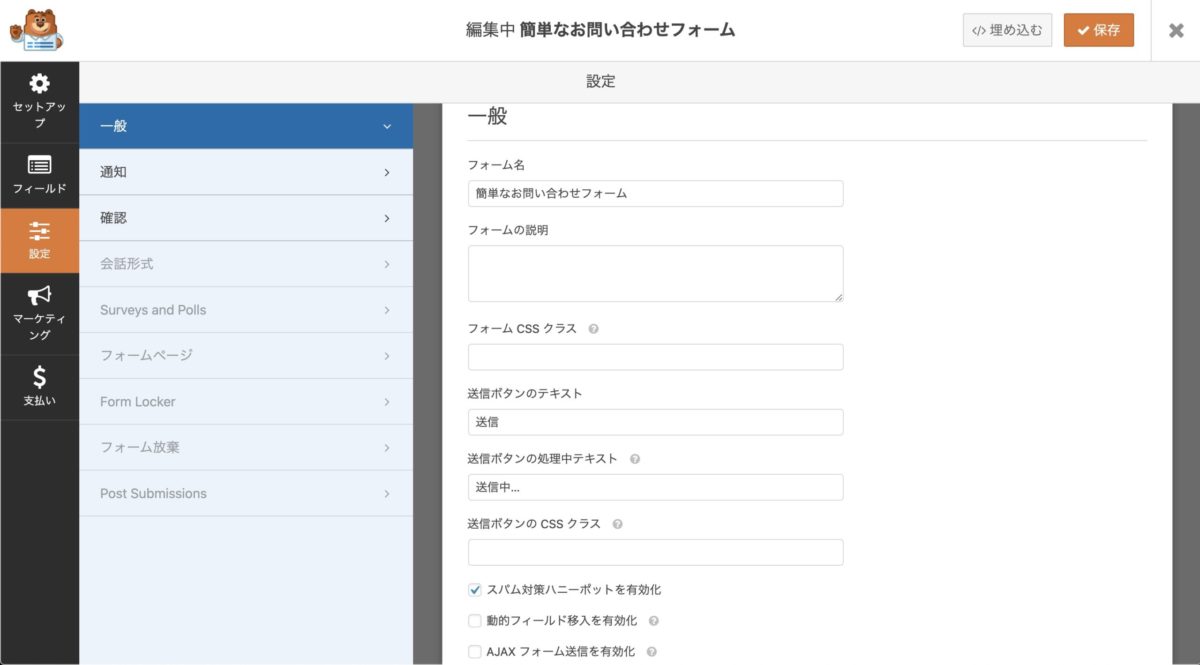Open the Post Submissions settings tab
This screenshot has width=1200, height=665.
[x=246, y=494]
